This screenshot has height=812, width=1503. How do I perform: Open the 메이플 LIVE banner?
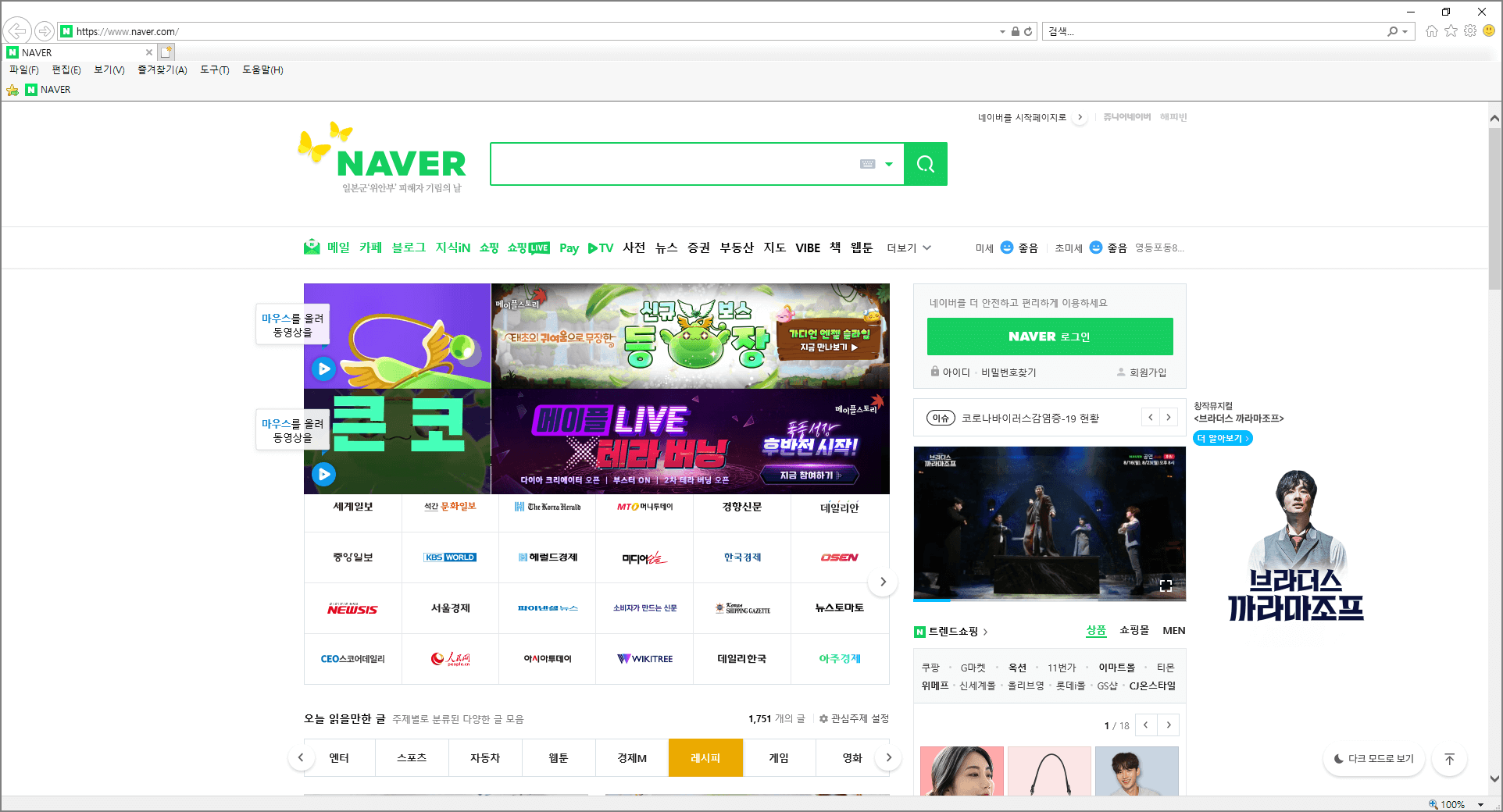click(x=691, y=442)
